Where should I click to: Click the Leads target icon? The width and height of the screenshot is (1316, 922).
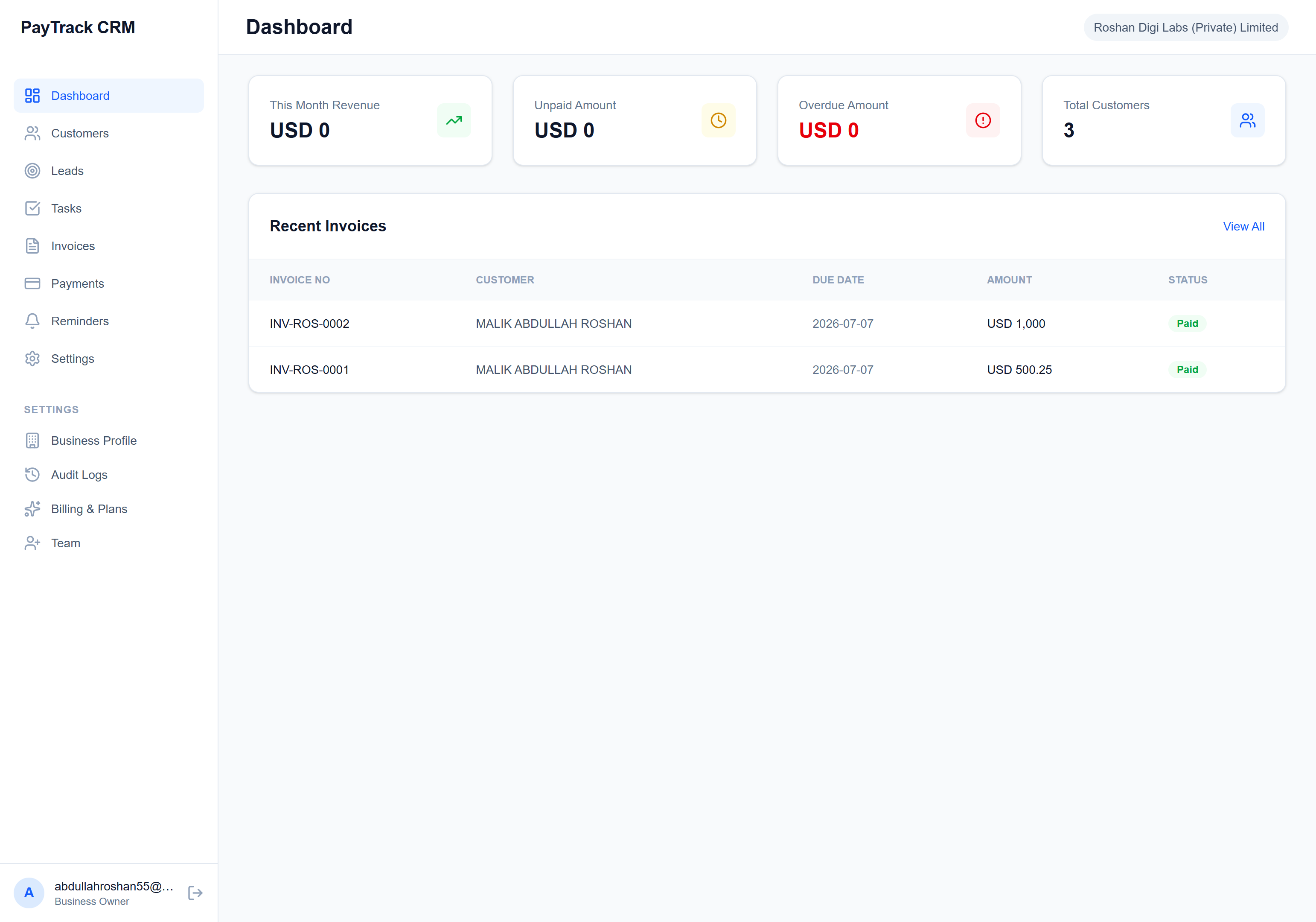click(32, 171)
